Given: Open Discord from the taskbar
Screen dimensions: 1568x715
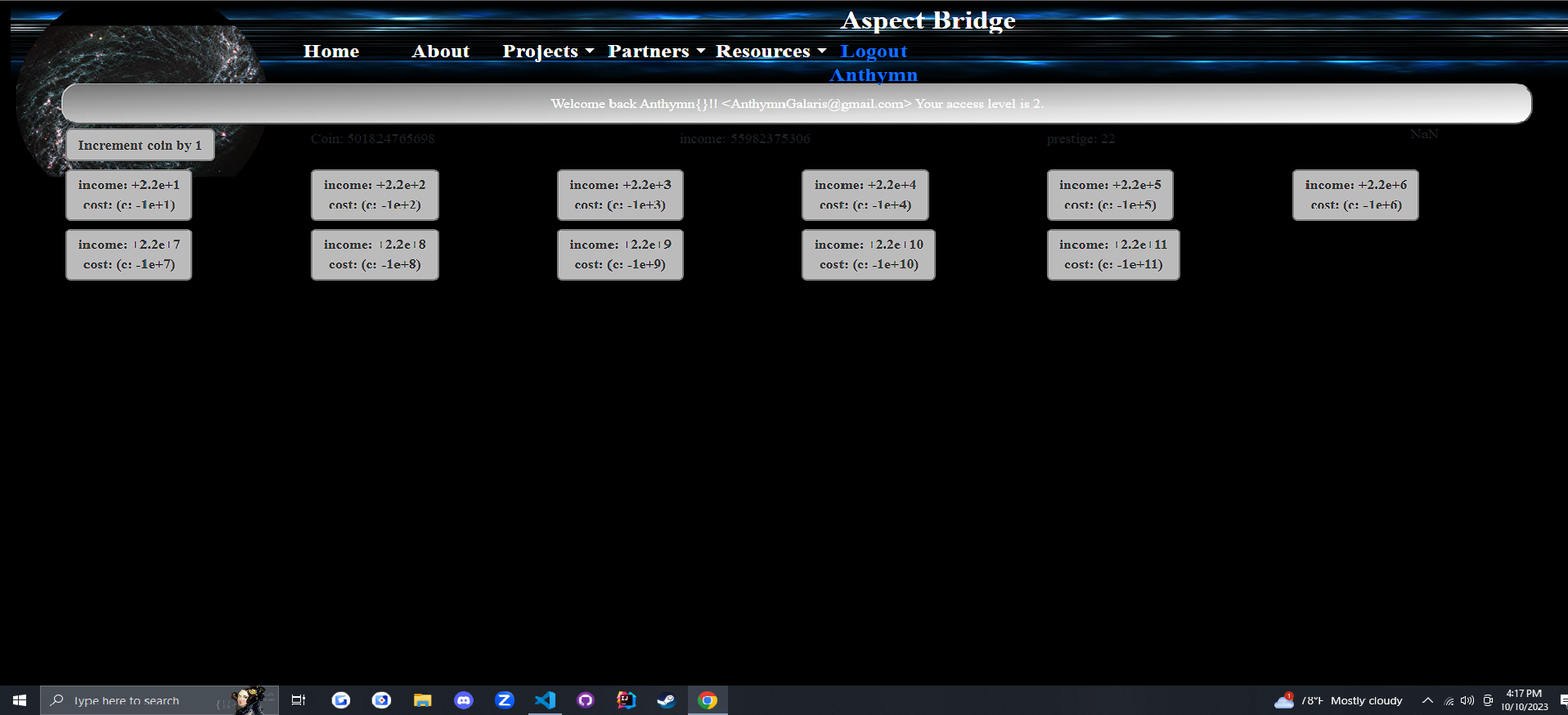Looking at the screenshot, I should pyautogui.click(x=464, y=700).
